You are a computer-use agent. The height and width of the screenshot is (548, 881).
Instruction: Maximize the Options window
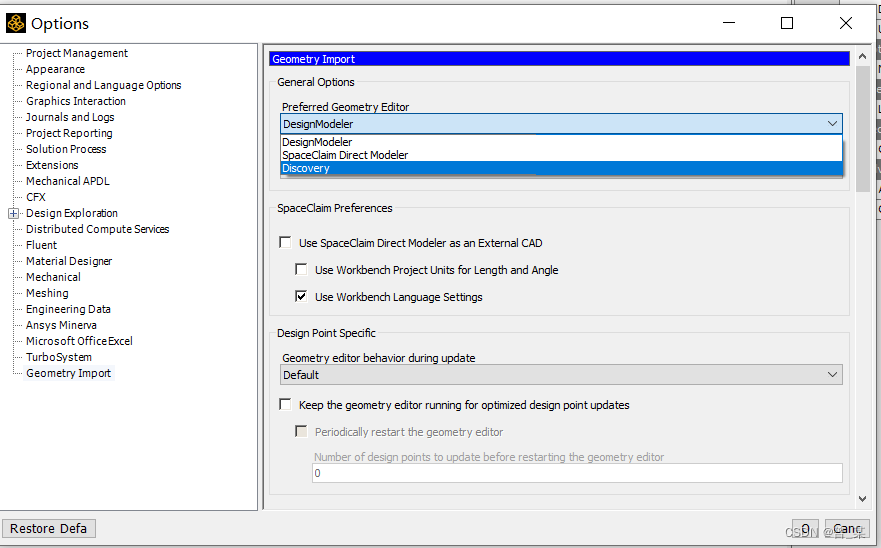[x=787, y=23]
